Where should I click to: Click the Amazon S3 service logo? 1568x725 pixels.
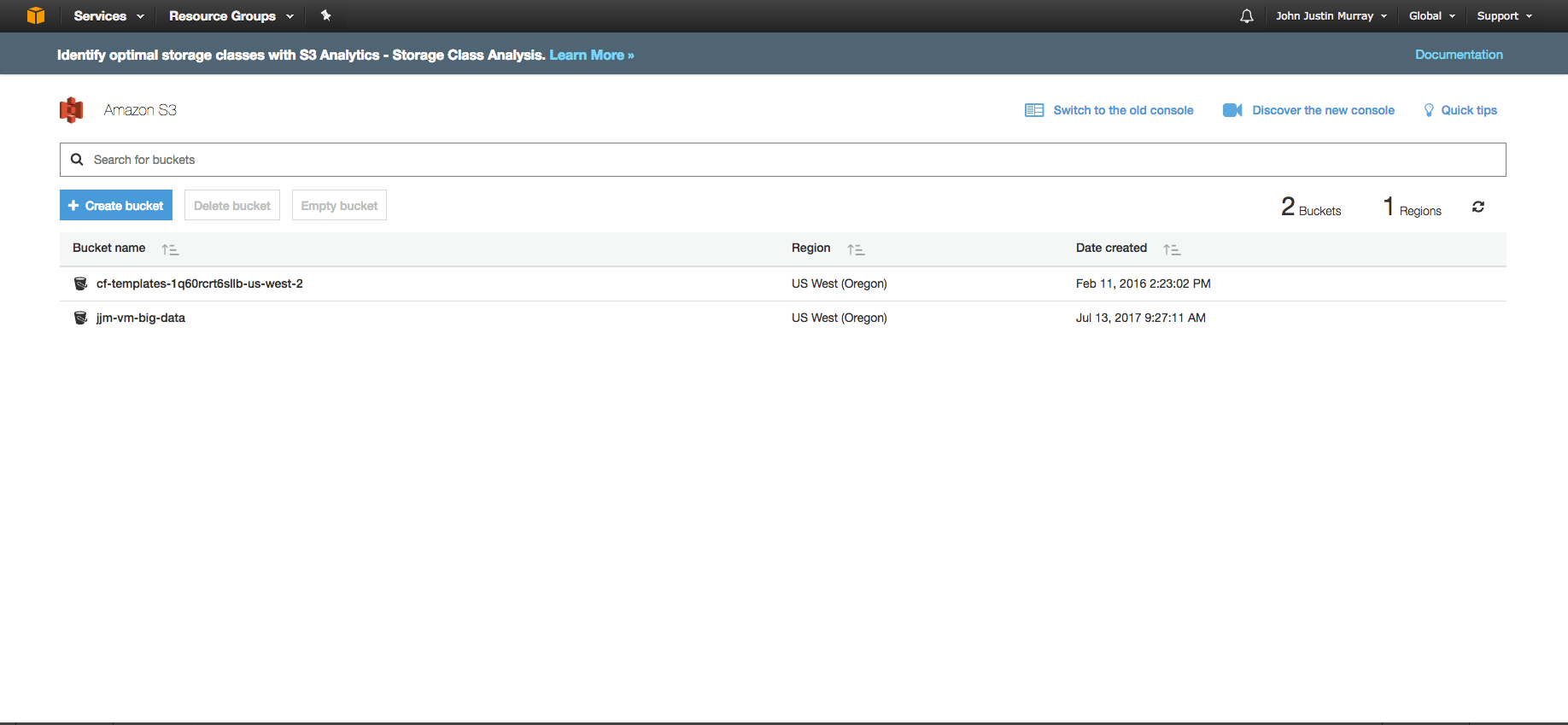coord(72,110)
